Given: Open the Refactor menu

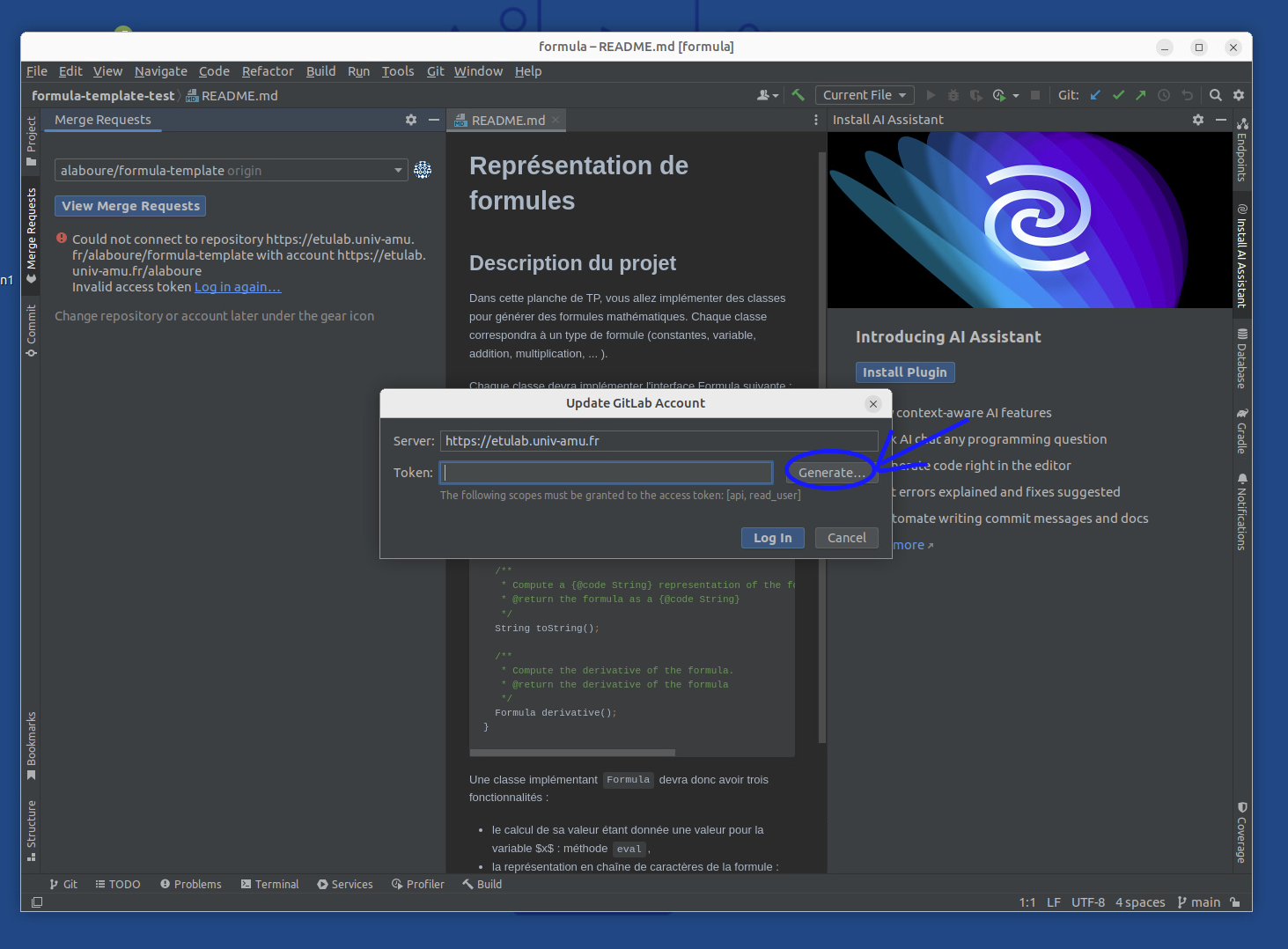Looking at the screenshot, I should pyautogui.click(x=268, y=71).
